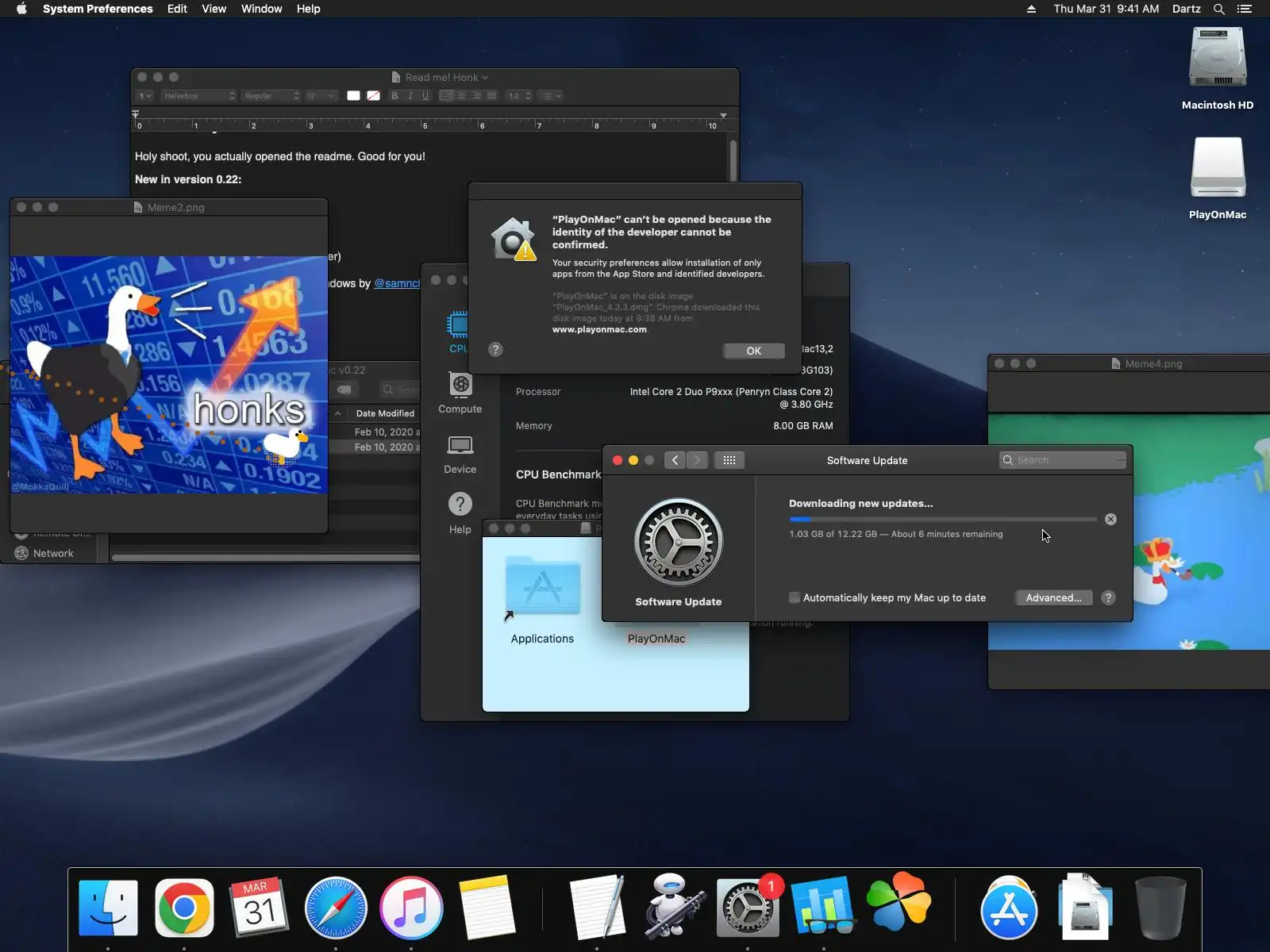The height and width of the screenshot is (952, 1270).
Task: Enable Automatically keep my Mac up to date
Action: [795, 597]
